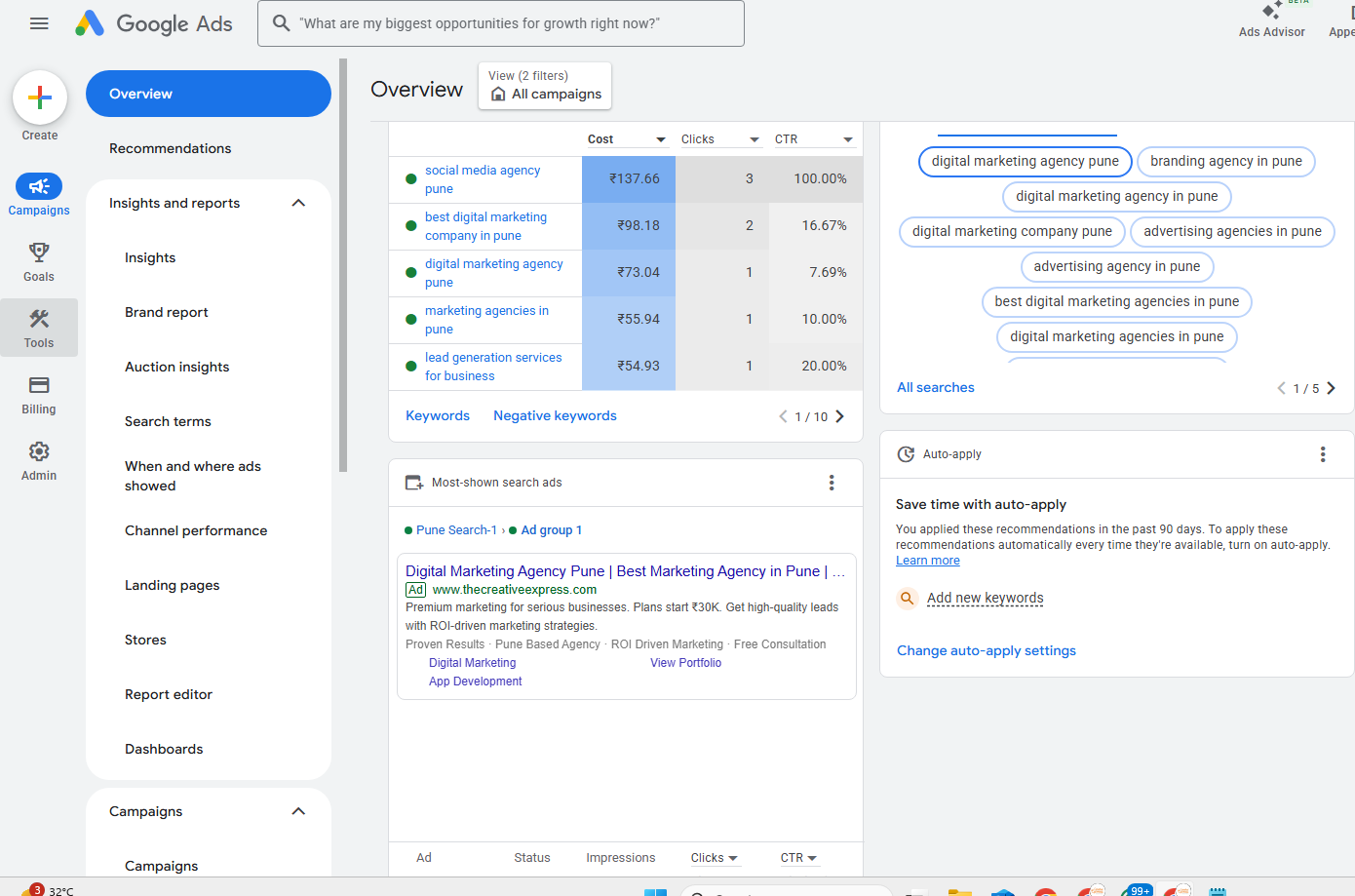Click the search magnifier icon
This screenshot has width=1355, height=896.
tap(281, 22)
